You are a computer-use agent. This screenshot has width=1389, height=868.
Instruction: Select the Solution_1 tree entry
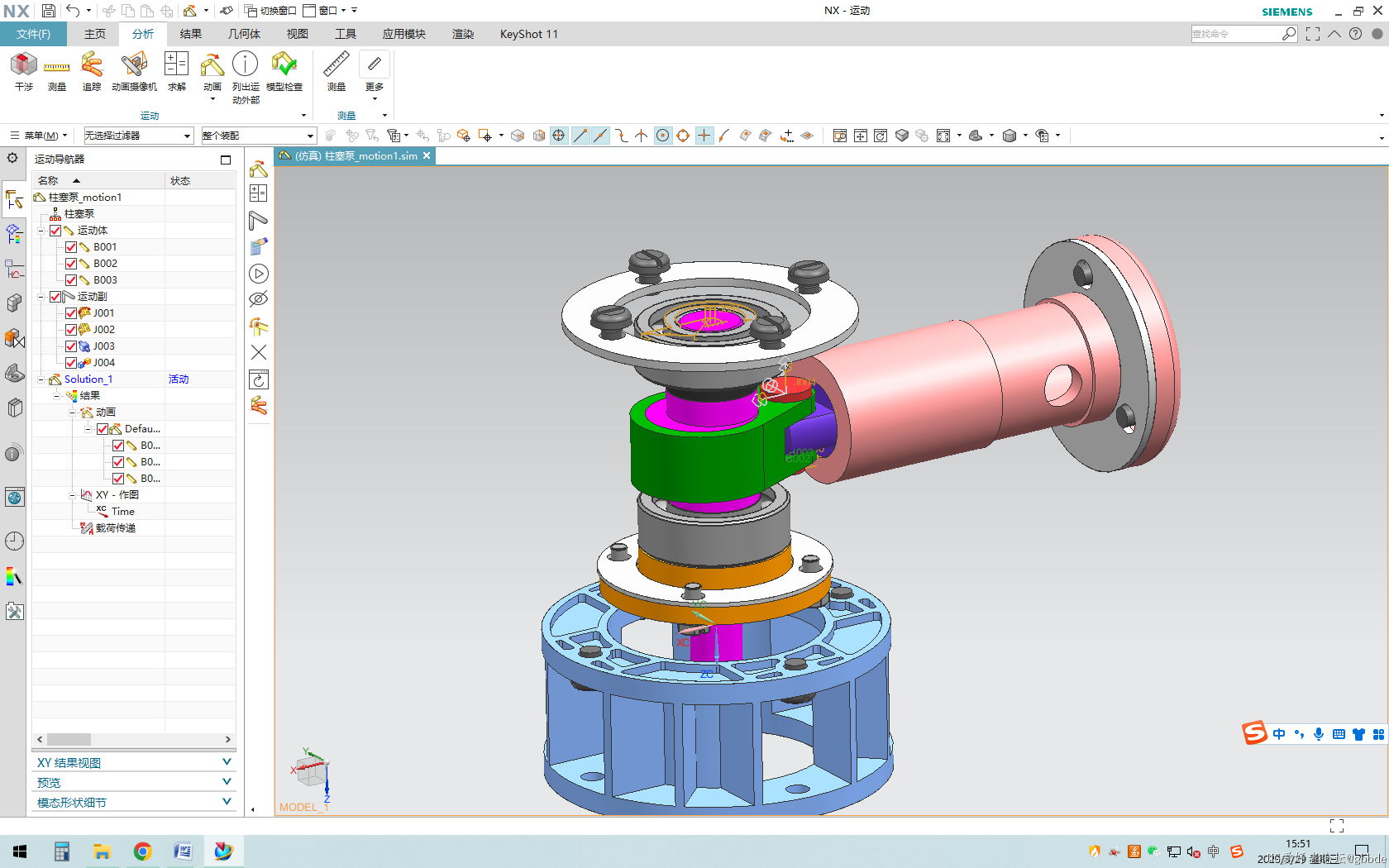click(88, 379)
